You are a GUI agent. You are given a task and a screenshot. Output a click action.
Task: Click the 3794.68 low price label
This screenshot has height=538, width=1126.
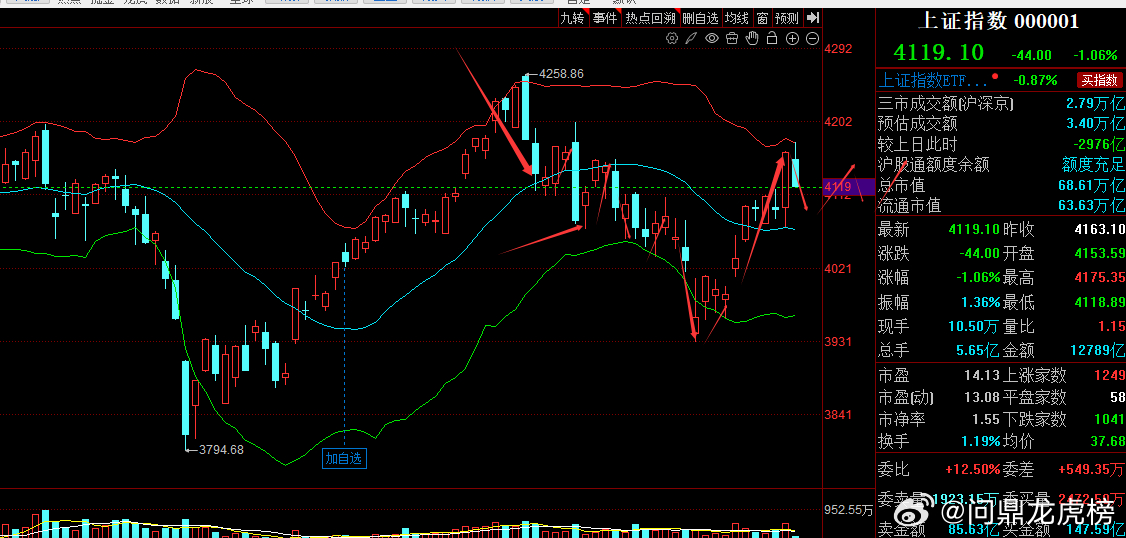tap(220, 450)
